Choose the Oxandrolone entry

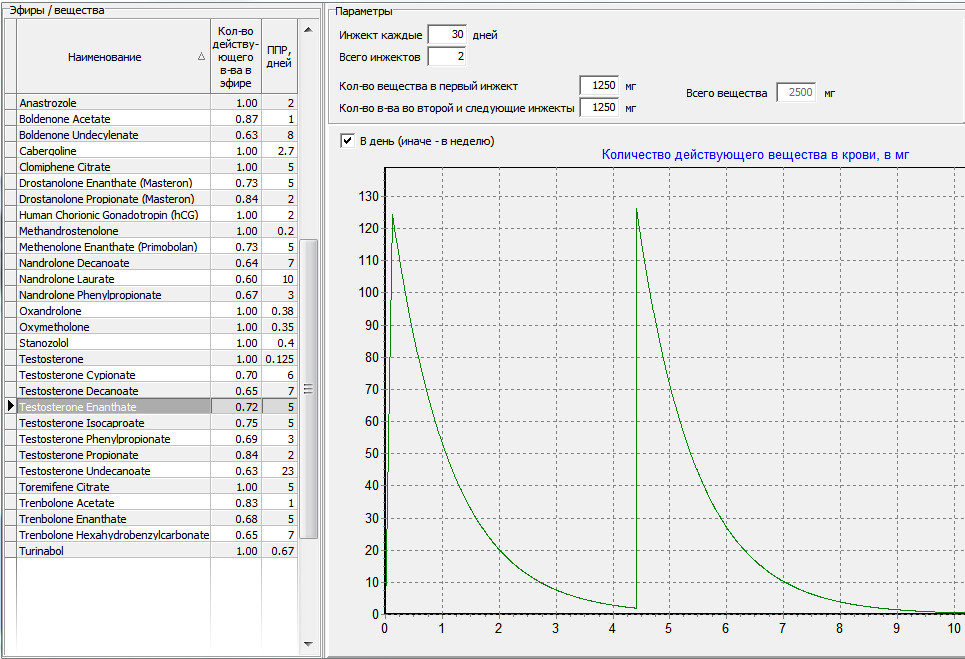113,311
